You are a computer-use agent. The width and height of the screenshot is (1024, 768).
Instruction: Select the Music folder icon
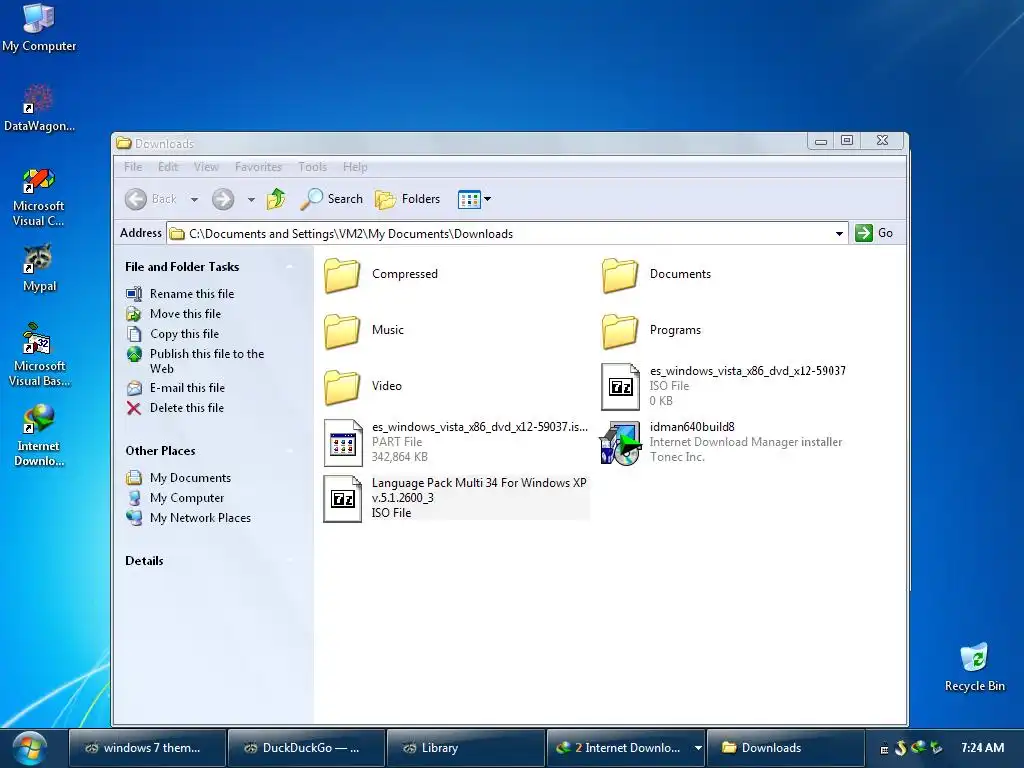point(342,330)
